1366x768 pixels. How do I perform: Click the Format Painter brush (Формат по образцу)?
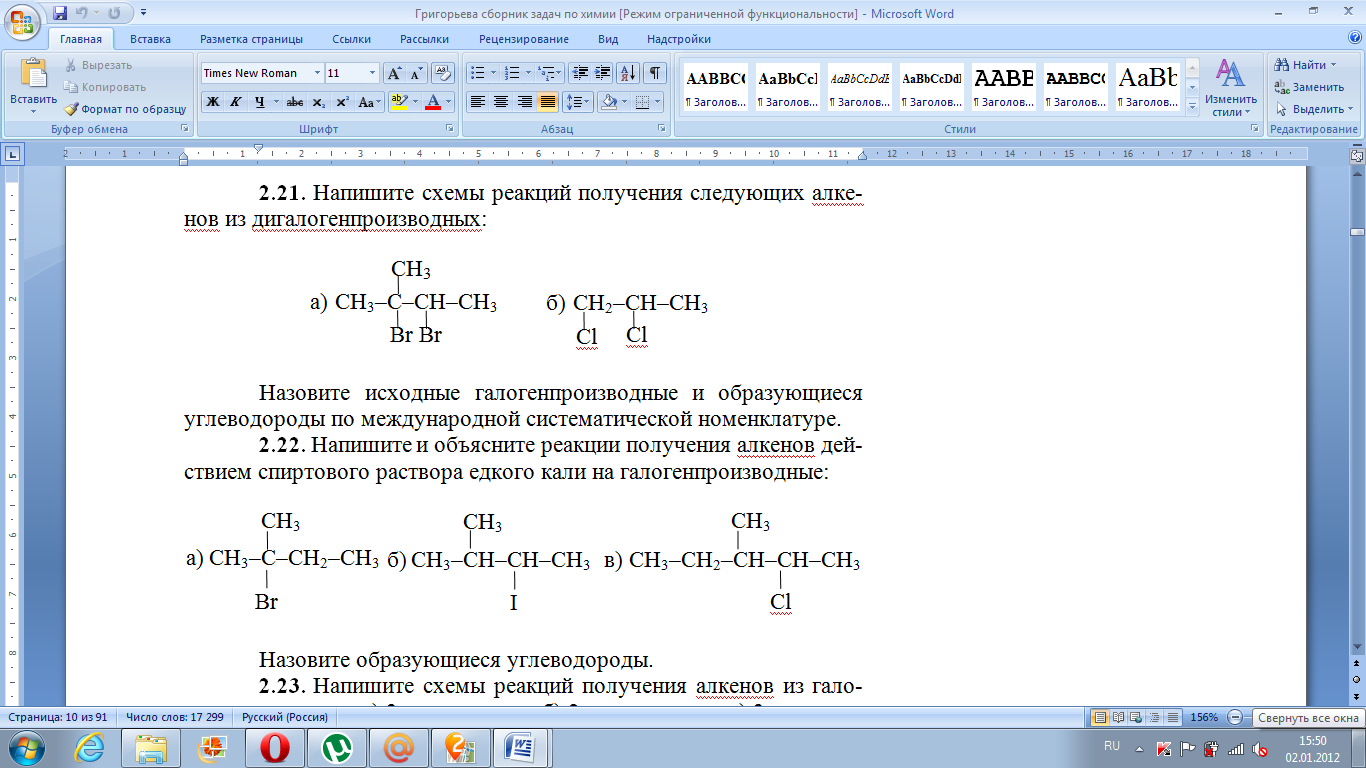point(125,109)
